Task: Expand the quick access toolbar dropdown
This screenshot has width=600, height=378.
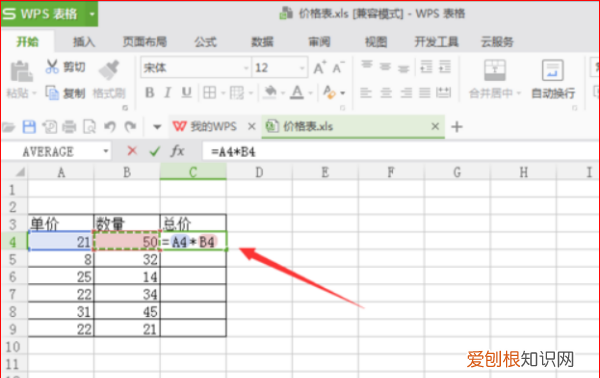Action: click(157, 127)
